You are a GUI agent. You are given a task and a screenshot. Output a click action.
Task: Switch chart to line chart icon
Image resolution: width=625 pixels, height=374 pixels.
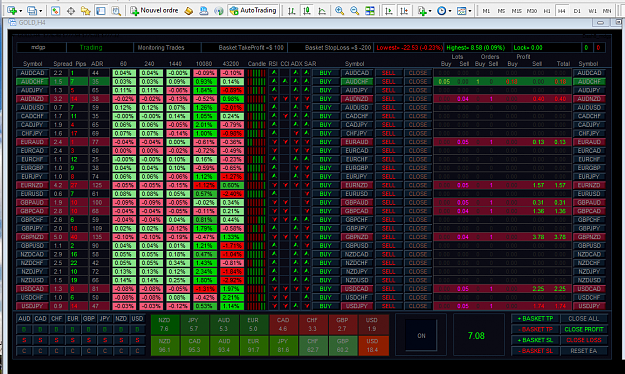322,11
